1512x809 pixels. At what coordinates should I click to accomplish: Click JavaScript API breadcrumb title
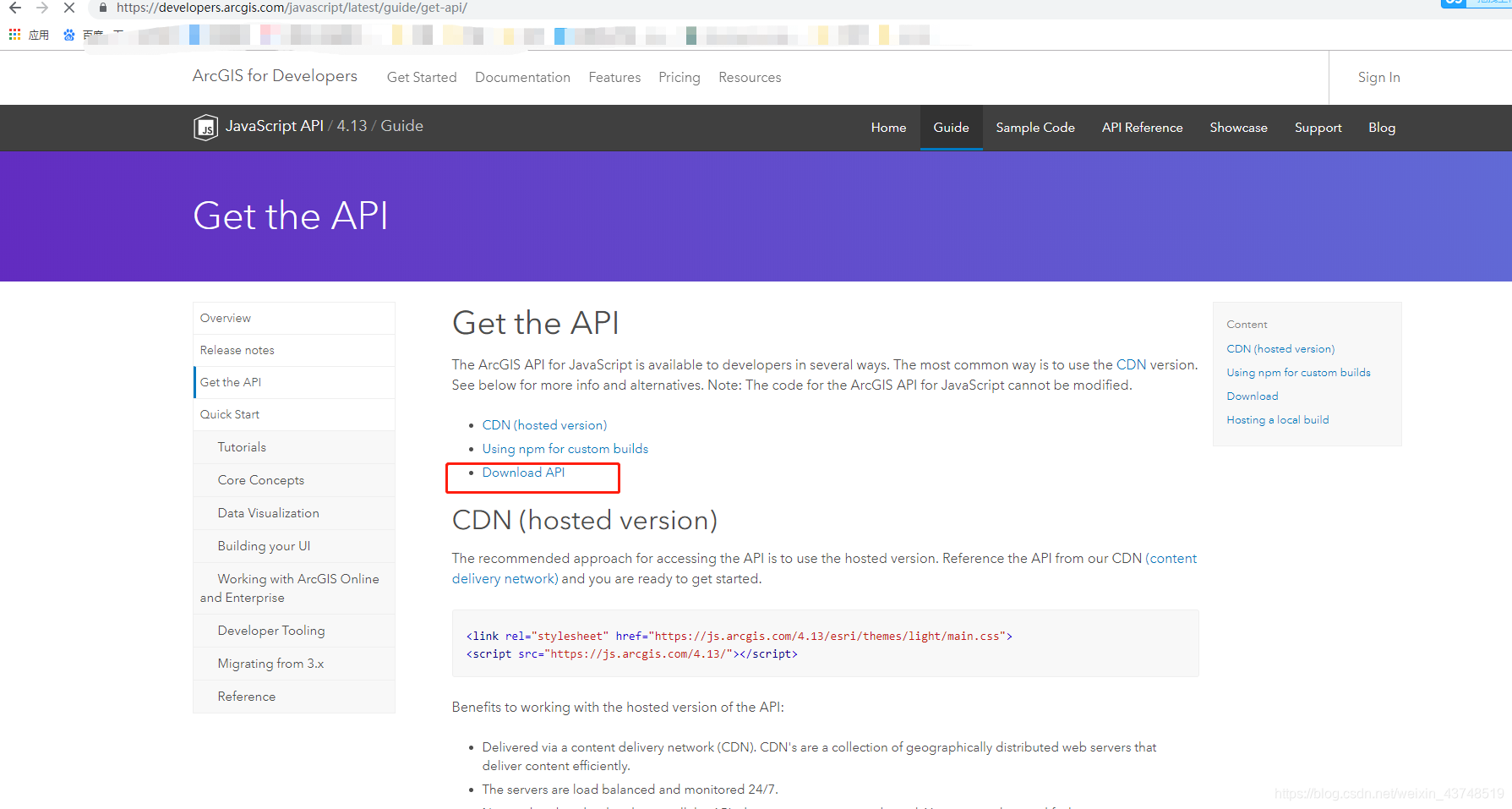(274, 126)
